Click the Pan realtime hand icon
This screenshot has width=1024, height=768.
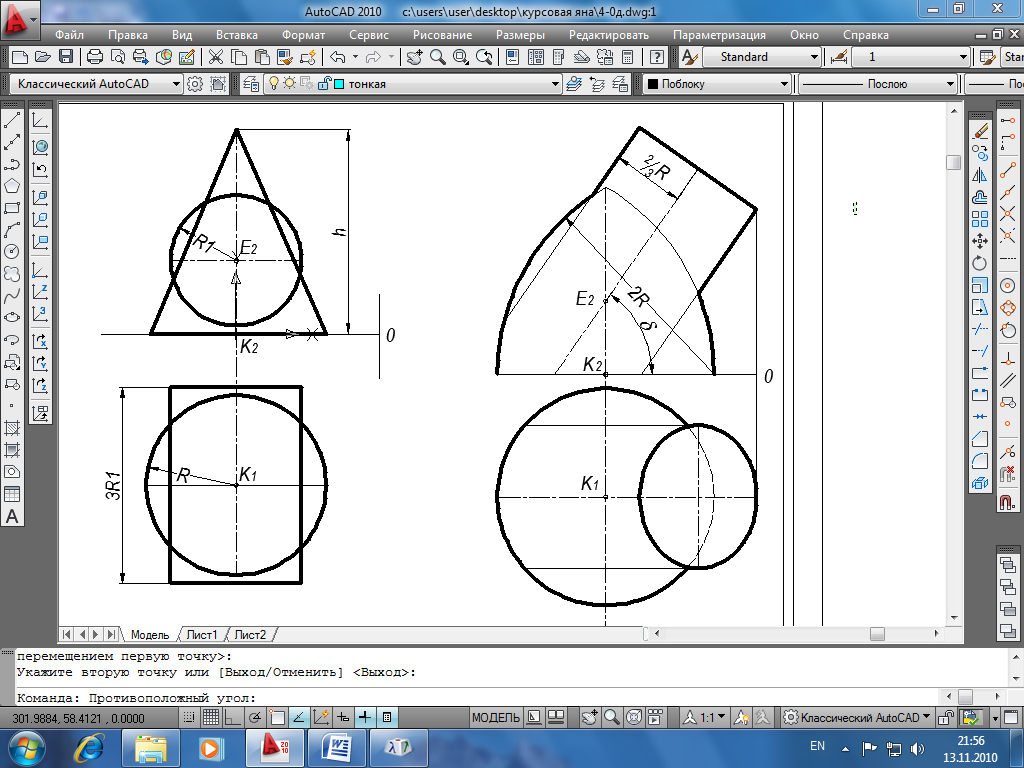point(414,57)
